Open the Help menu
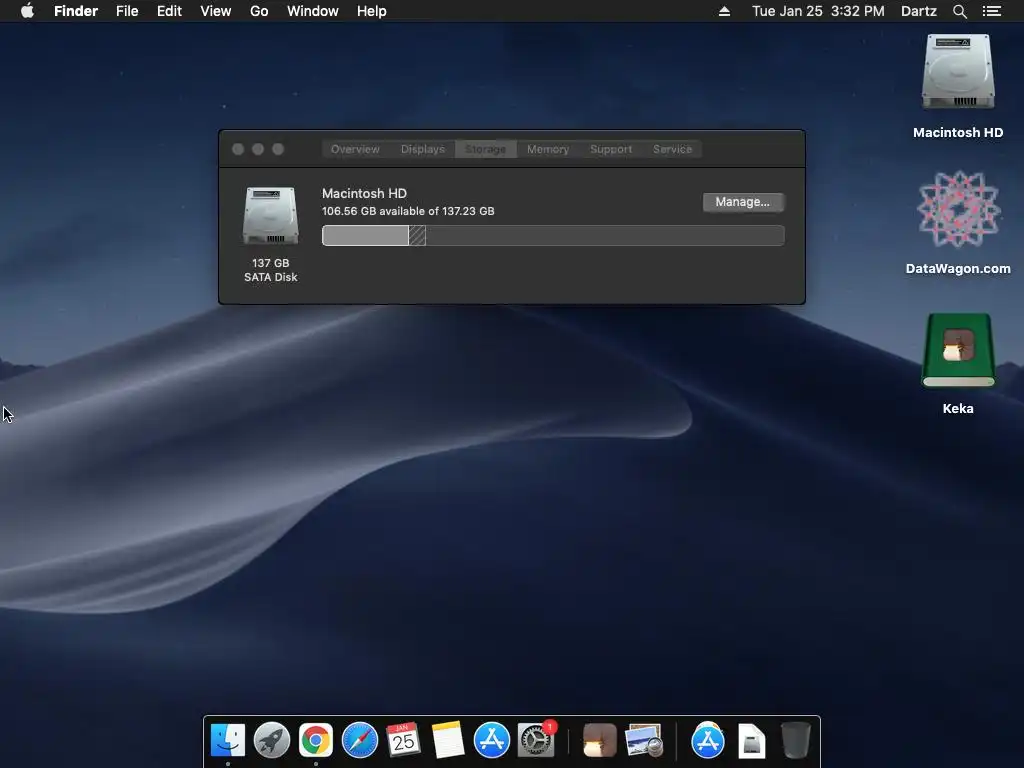Viewport: 1024px width, 768px height. (372, 11)
